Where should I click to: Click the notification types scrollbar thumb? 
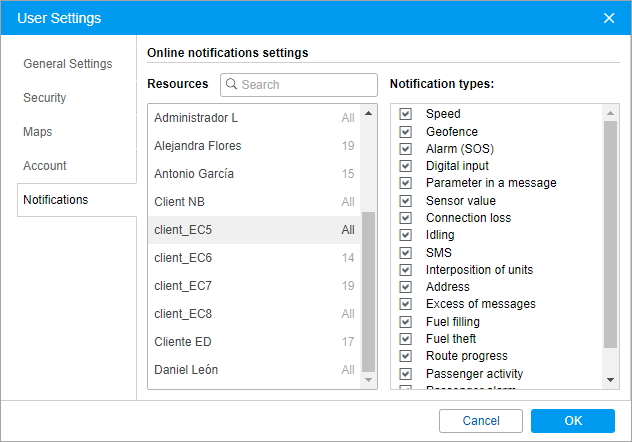click(x=611, y=234)
